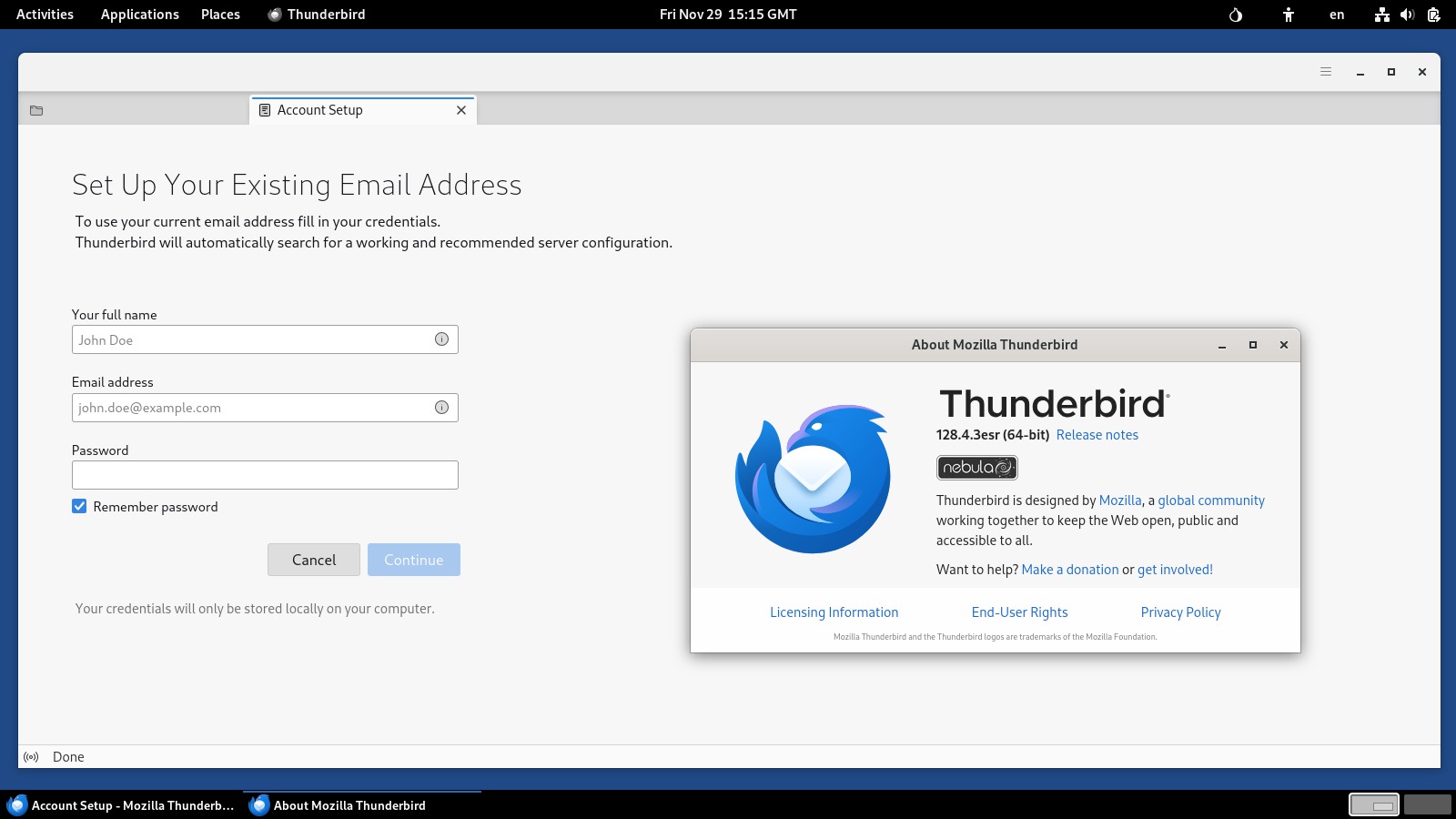Click the Cancel button

[314, 560]
